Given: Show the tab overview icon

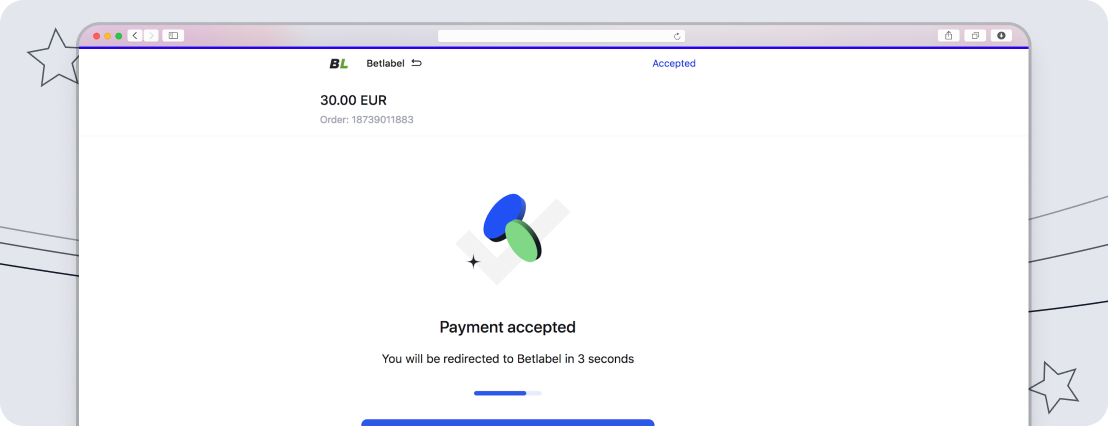Looking at the screenshot, I should pyautogui.click(x=975, y=36).
